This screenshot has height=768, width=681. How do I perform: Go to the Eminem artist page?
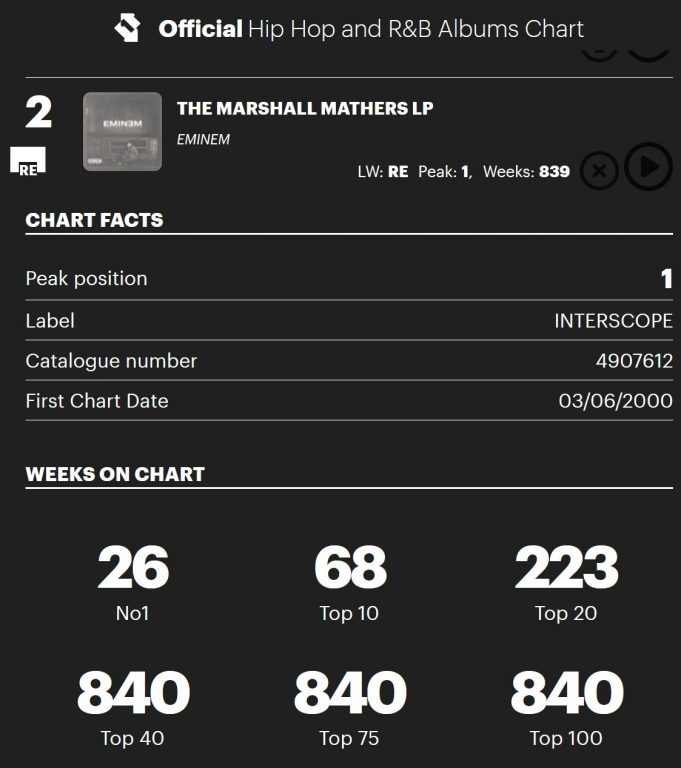[x=203, y=139]
